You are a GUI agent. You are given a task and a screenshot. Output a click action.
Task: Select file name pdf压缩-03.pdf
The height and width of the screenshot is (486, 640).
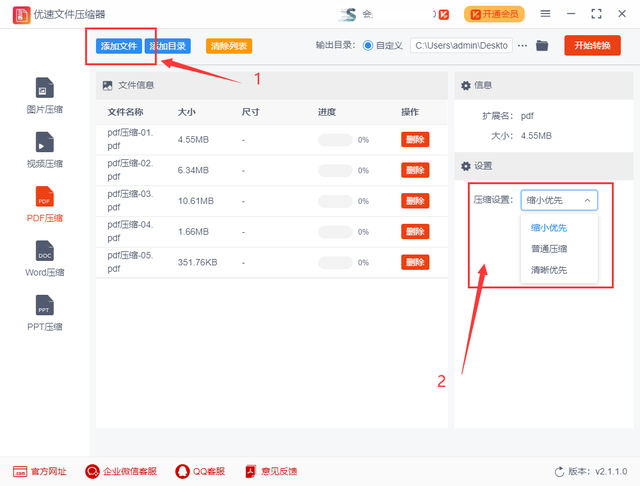130,200
